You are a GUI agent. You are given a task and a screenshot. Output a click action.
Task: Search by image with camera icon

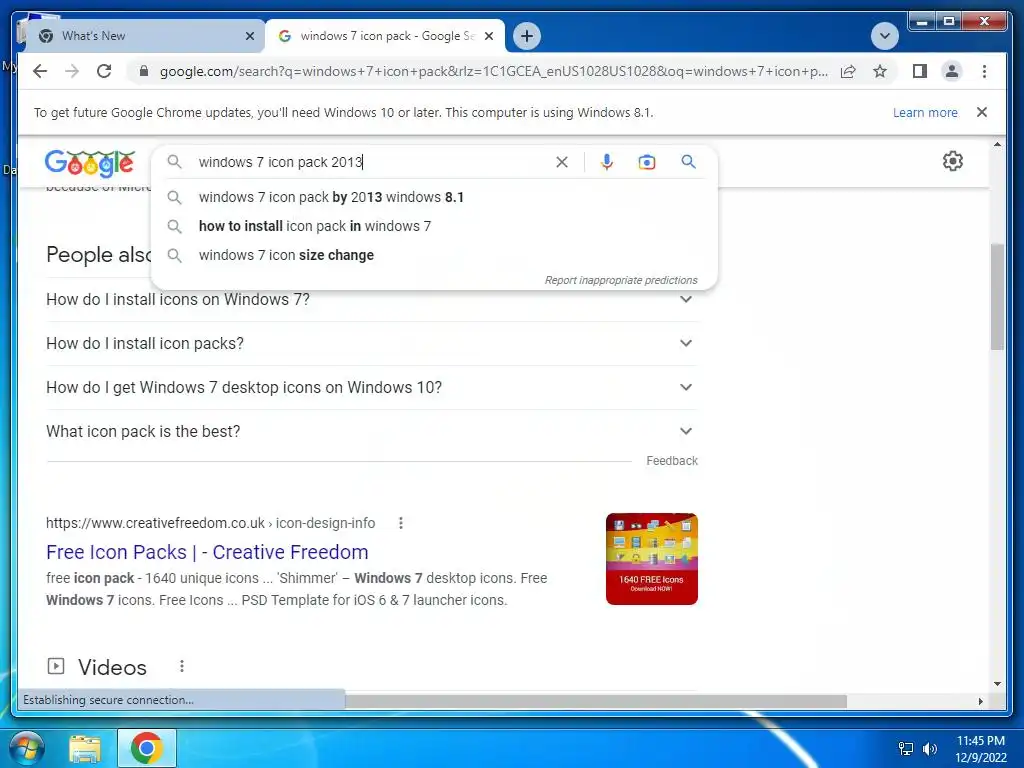click(x=647, y=162)
